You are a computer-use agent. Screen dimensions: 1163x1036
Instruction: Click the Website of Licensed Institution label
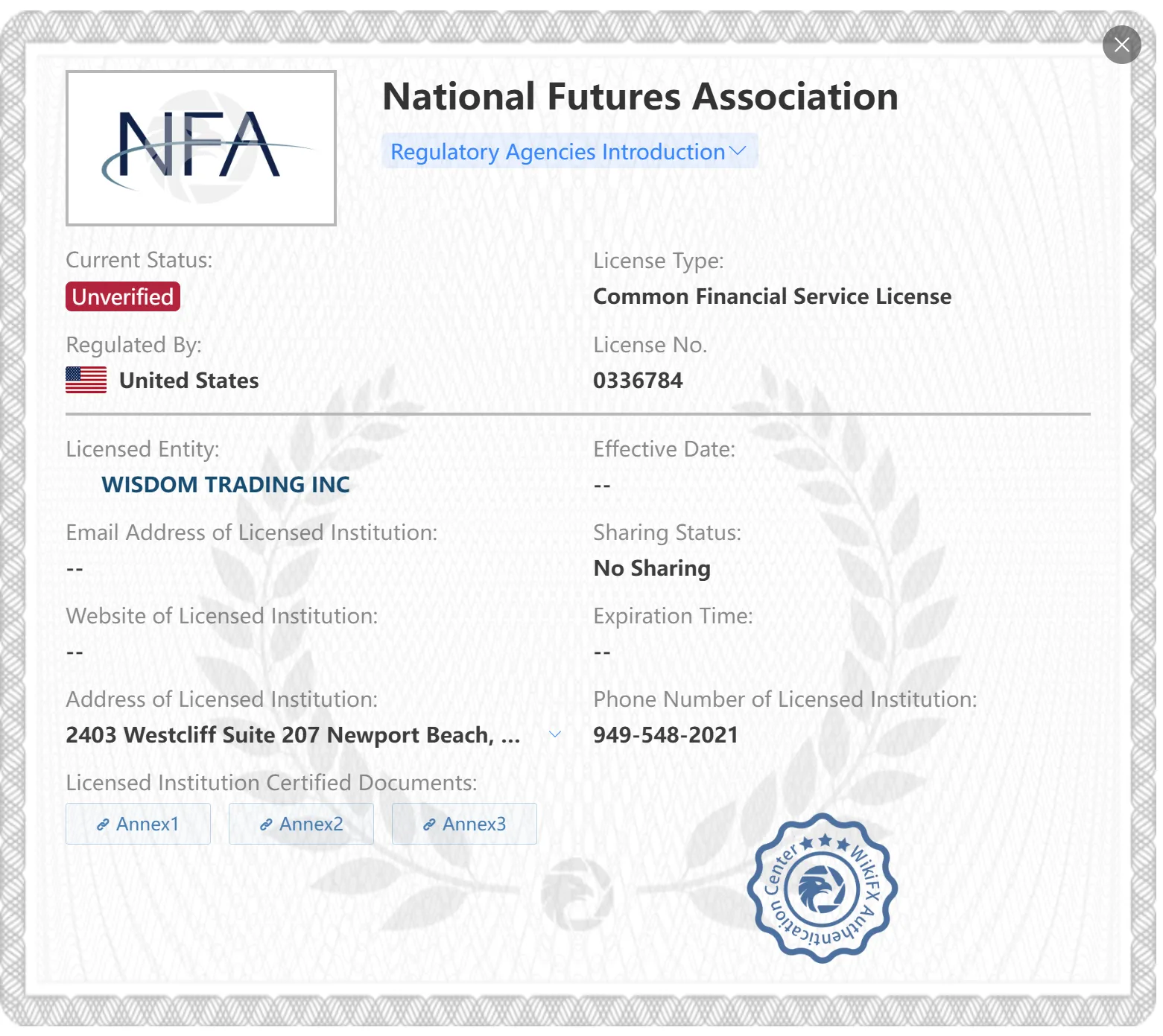pos(222,616)
